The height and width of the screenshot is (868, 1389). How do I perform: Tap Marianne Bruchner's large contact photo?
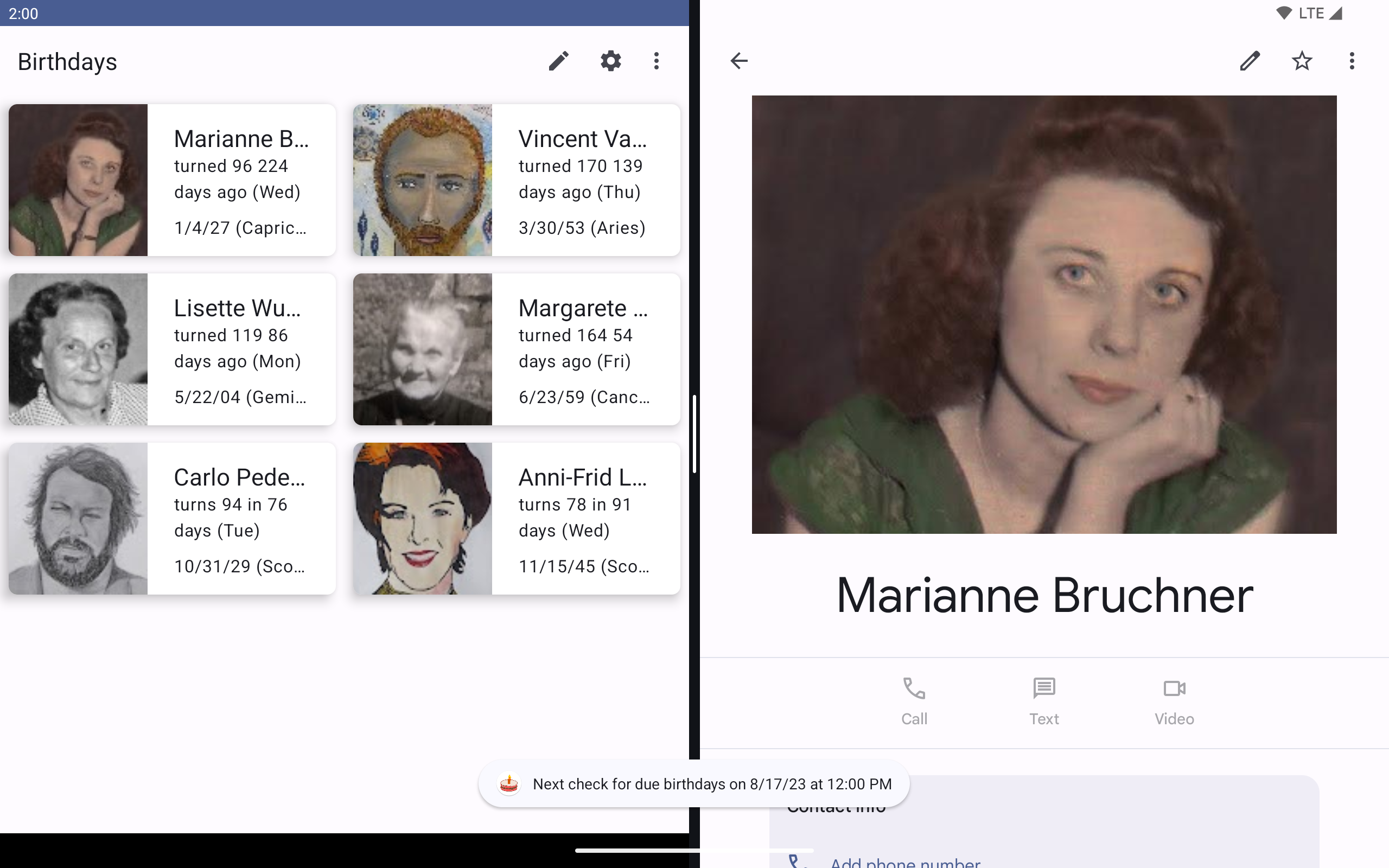(1043, 315)
